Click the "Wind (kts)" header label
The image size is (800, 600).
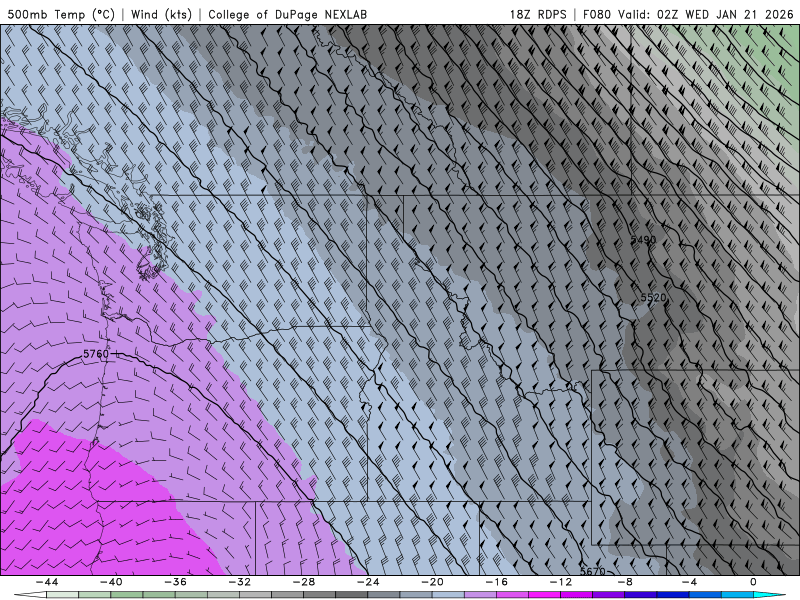tap(161, 14)
